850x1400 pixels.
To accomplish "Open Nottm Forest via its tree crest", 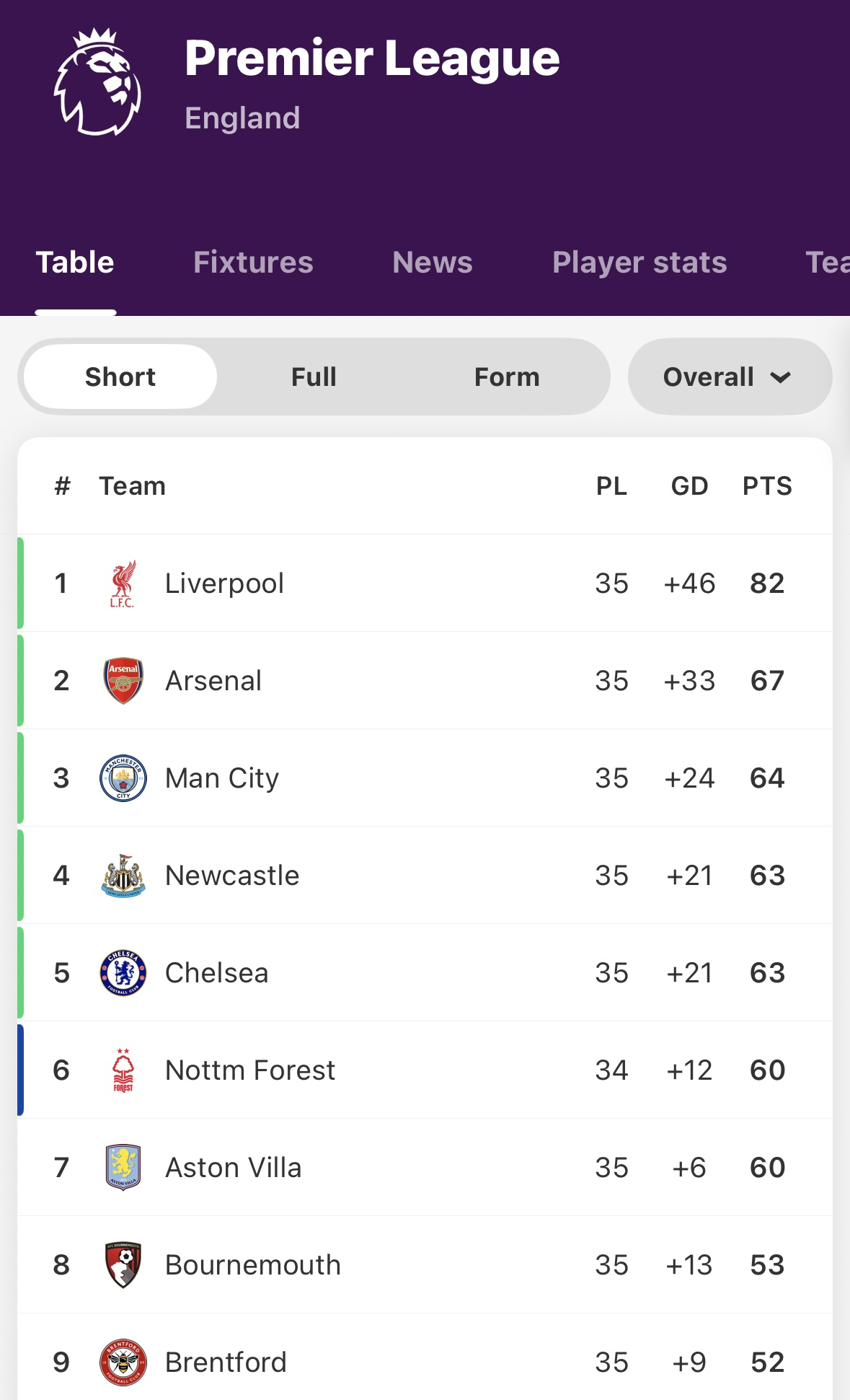I will coord(123,1070).
